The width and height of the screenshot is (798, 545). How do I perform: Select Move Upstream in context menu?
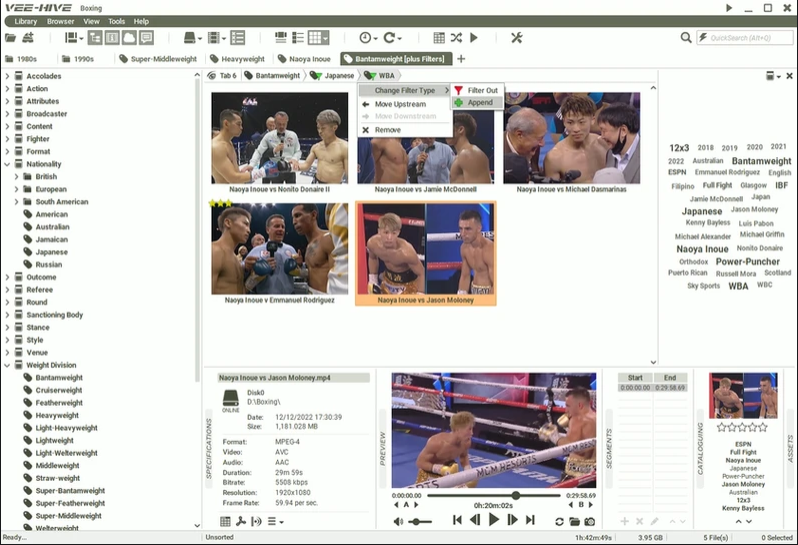[405, 104]
